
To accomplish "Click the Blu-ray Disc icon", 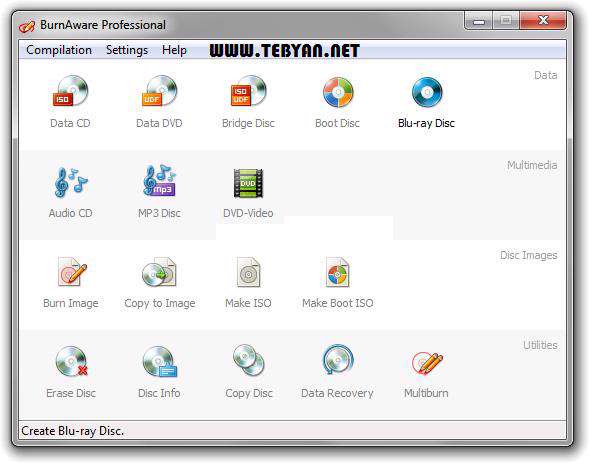I will pos(427,92).
